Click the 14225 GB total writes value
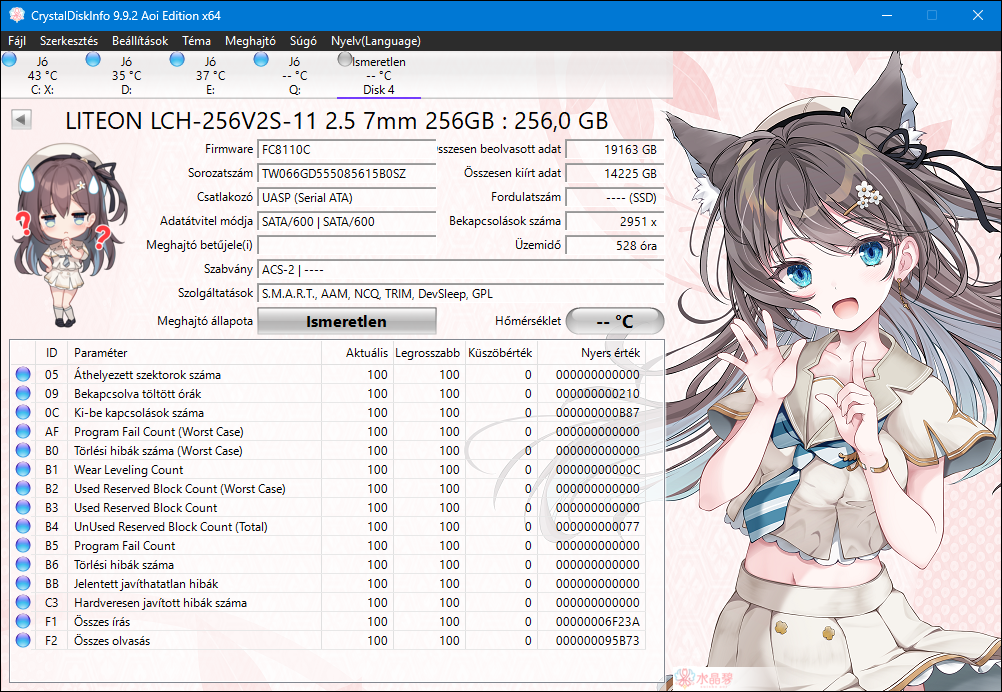1002x692 pixels. click(615, 173)
